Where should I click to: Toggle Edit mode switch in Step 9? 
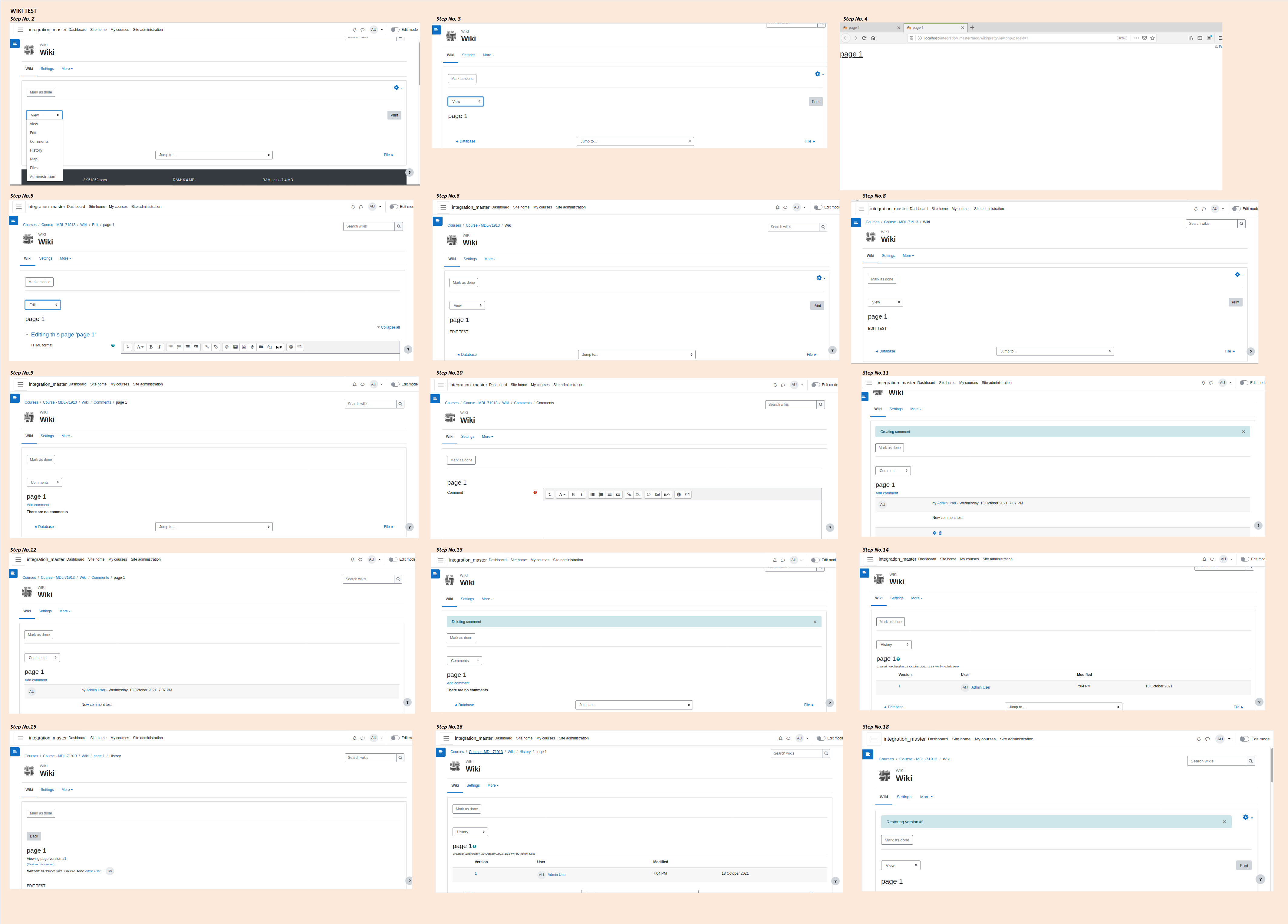[395, 384]
